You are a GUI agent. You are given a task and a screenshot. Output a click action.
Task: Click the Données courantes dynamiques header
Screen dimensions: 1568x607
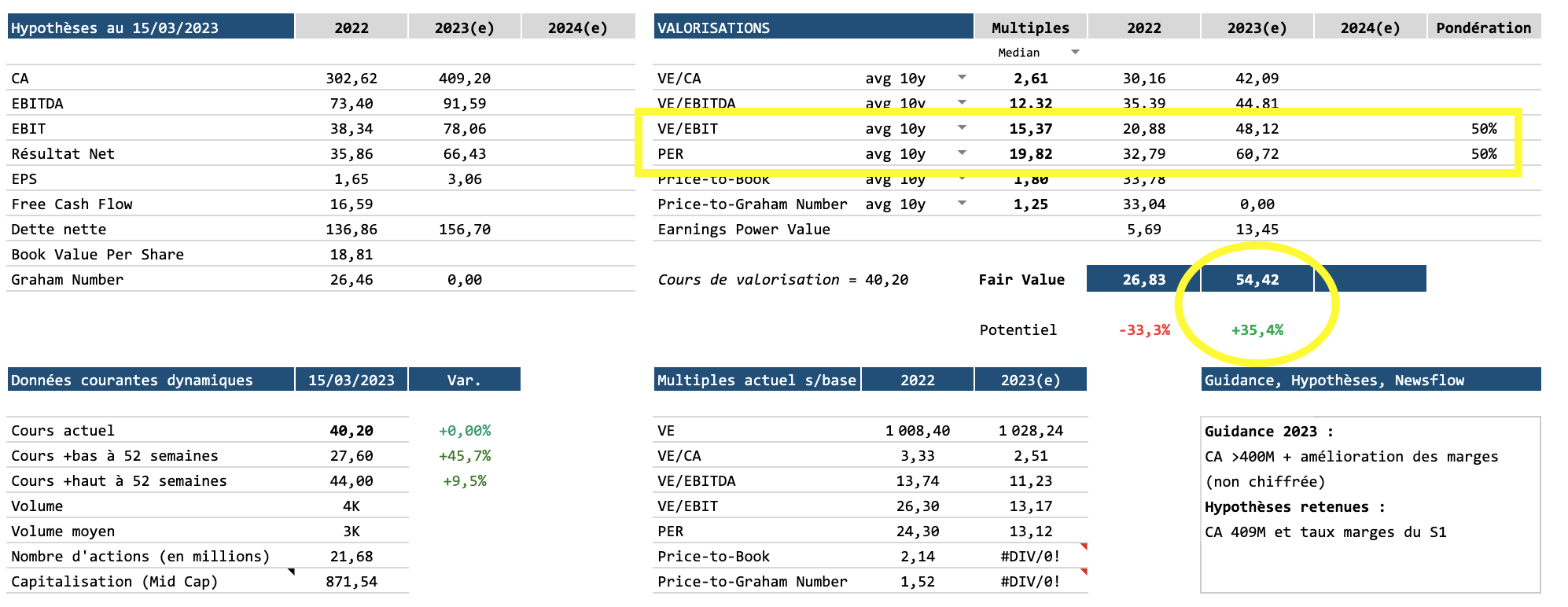pos(150,380)
